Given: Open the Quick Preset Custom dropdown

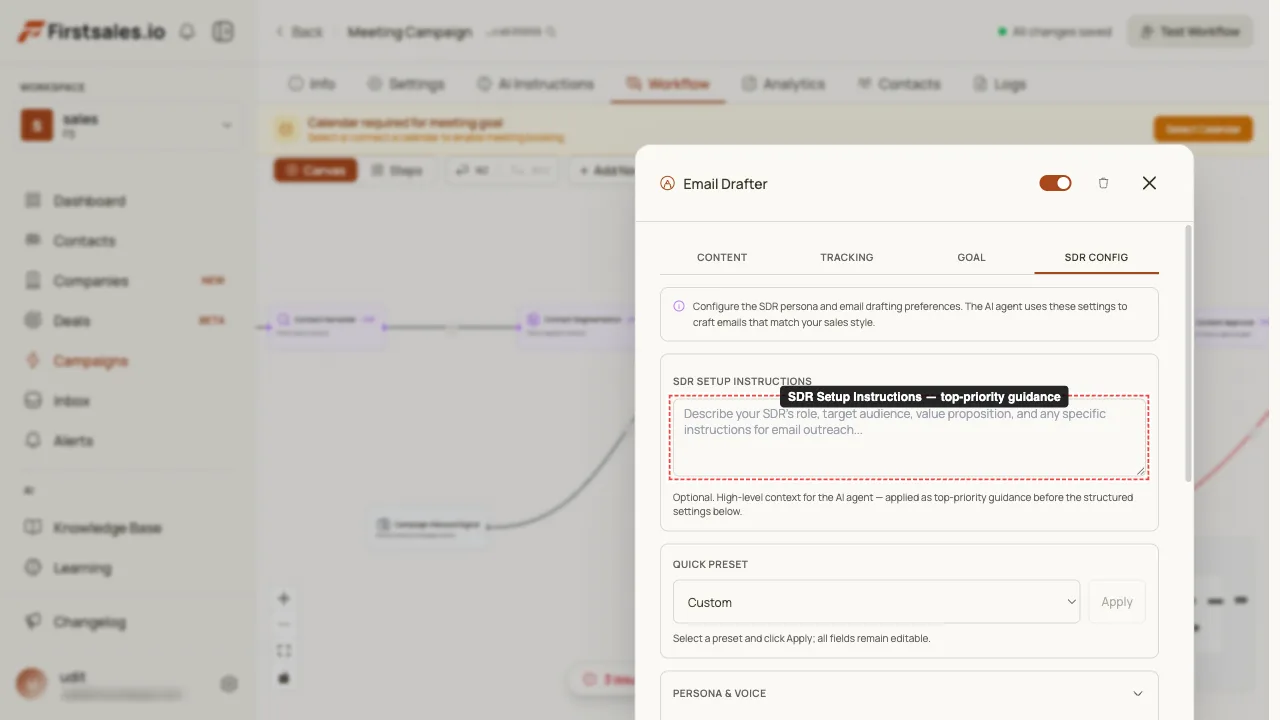Looking at the screenshot, I should click(x=876, y=602).
